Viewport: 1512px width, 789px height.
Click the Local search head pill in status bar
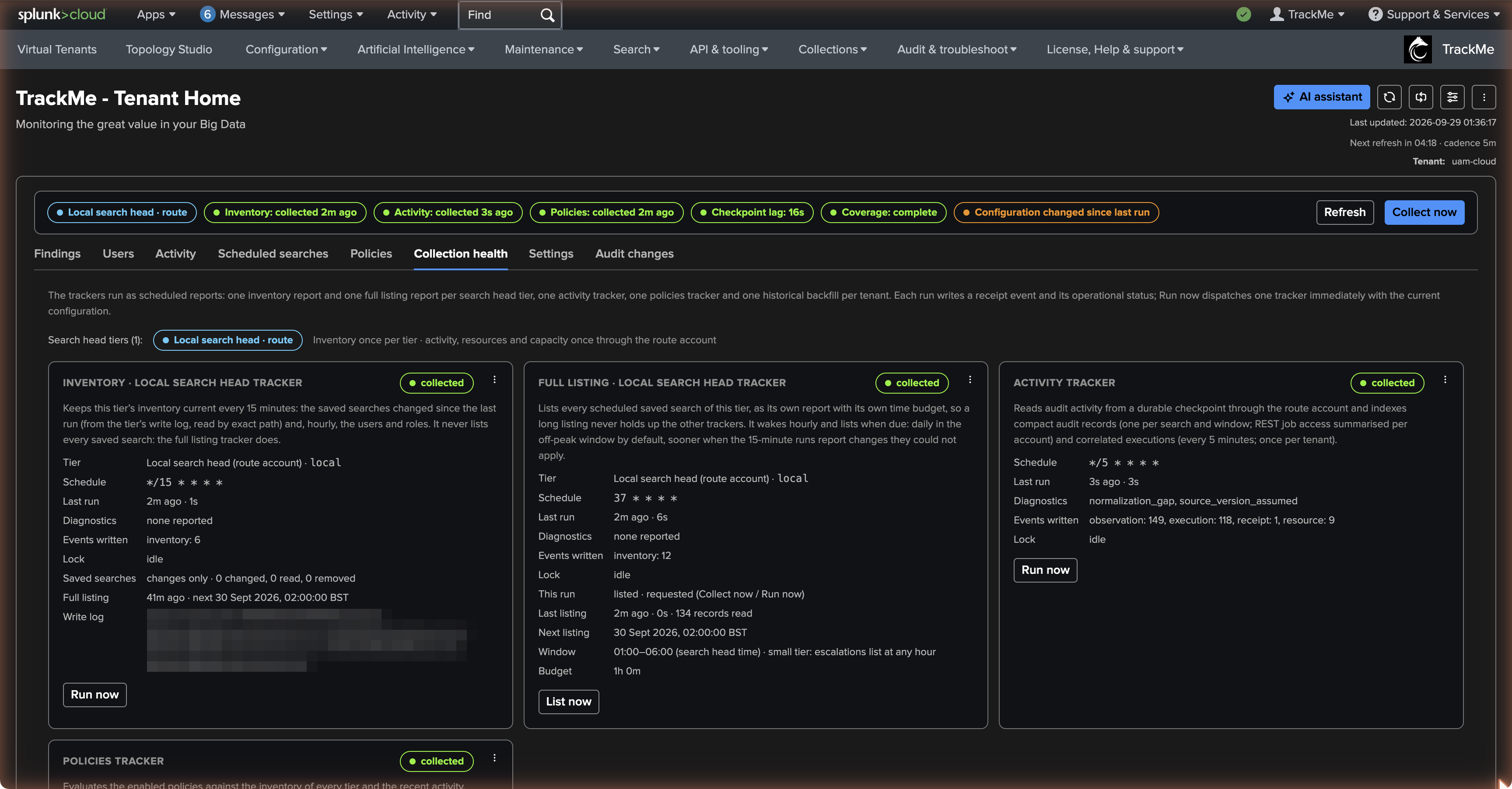click(122, 213)
